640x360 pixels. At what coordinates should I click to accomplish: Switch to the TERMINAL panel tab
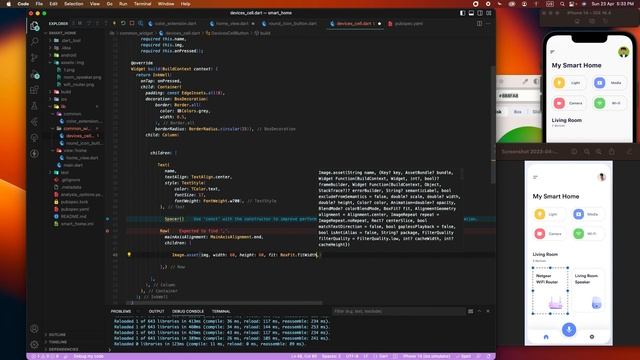221,311
